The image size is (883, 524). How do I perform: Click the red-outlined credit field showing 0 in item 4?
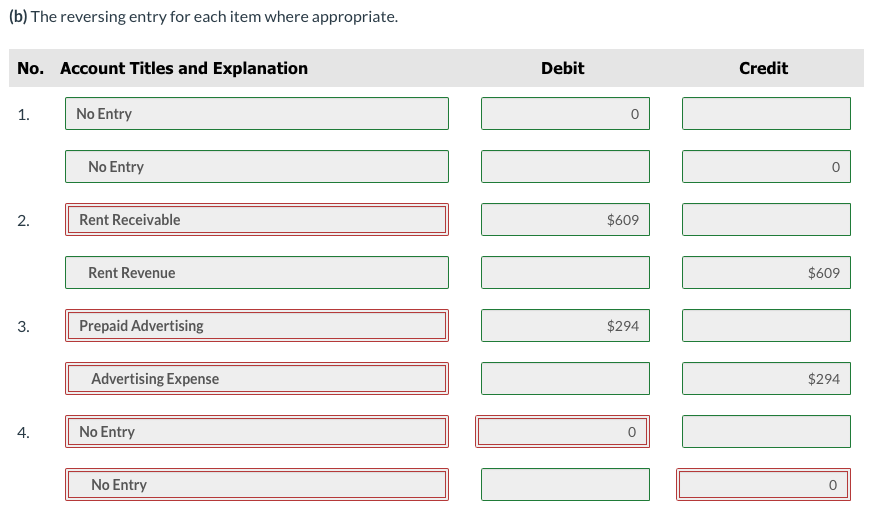click(764, 485)
